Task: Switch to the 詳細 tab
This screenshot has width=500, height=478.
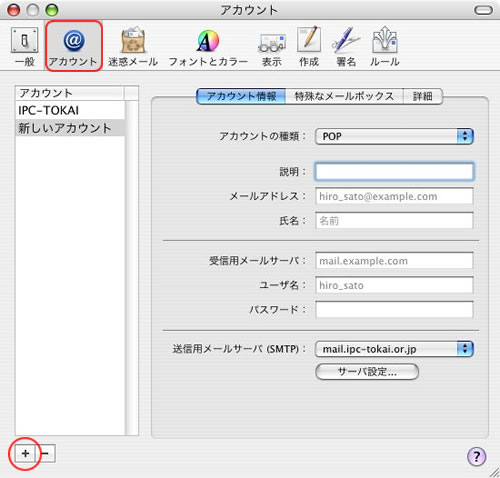Action: [423, 96]
